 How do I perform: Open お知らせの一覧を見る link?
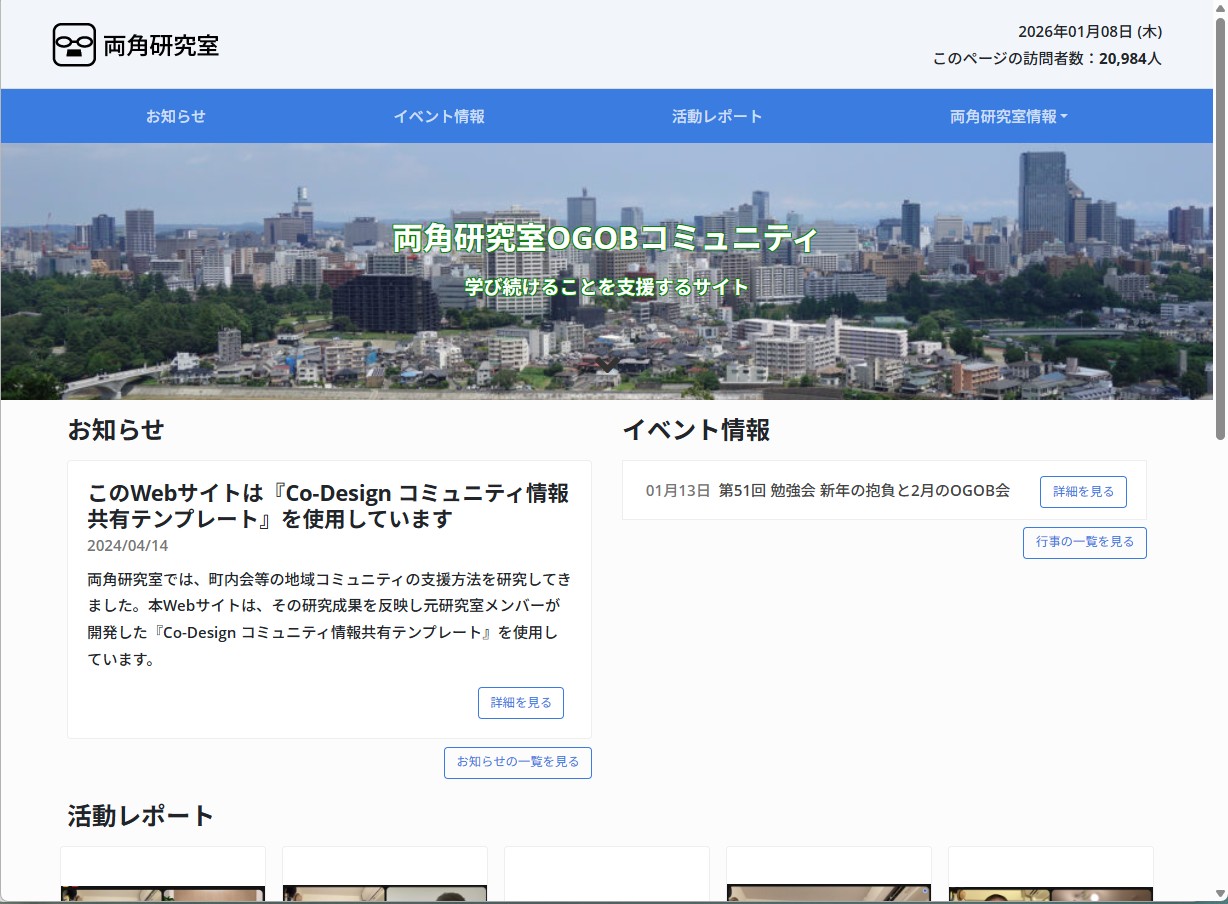tap(517, 762)
